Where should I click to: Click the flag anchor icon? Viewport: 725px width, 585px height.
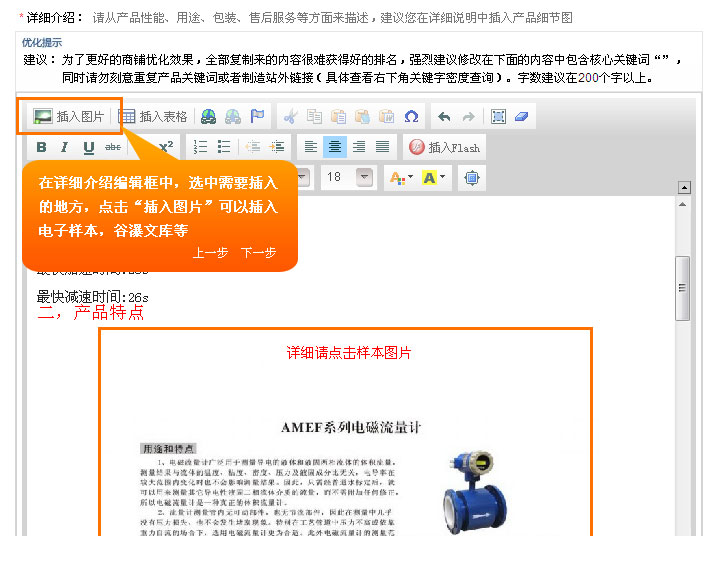coord(257,116)
